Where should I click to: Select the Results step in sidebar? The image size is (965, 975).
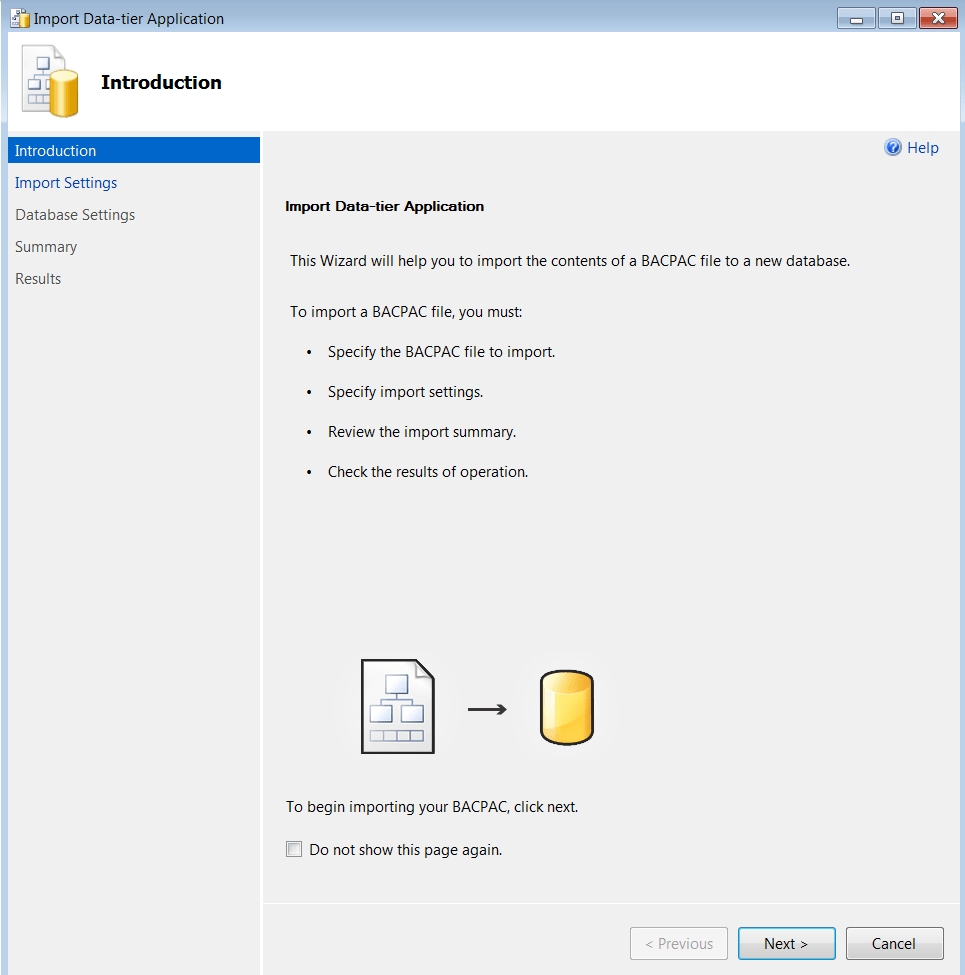point(38,279)
